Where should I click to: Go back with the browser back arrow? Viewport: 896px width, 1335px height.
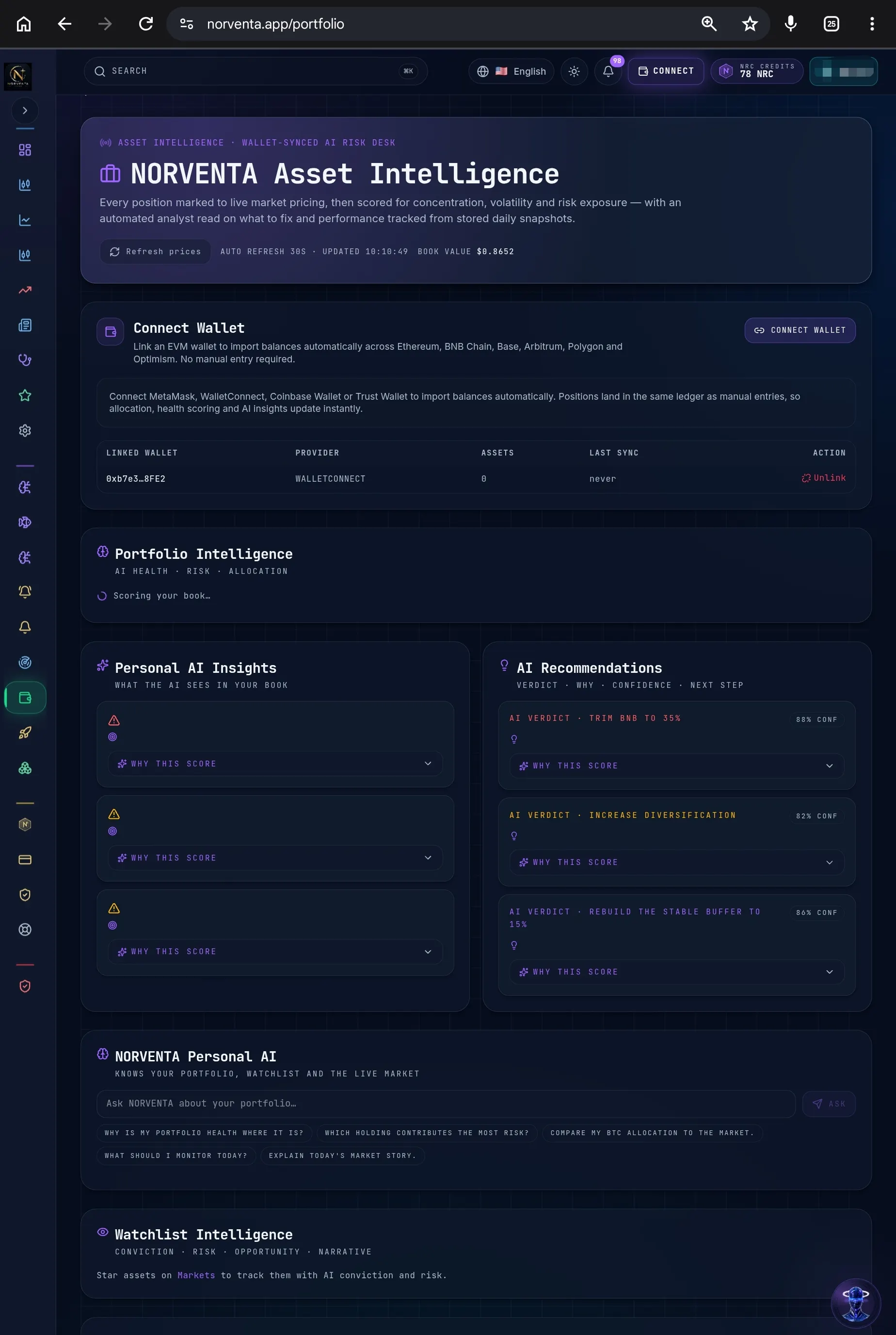(x=64, y=23)
